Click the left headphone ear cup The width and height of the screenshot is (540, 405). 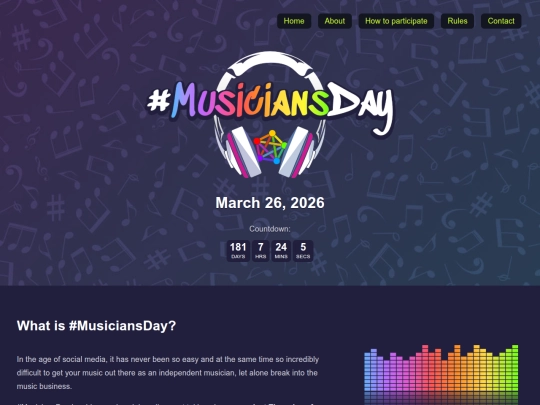coord(243,152)
